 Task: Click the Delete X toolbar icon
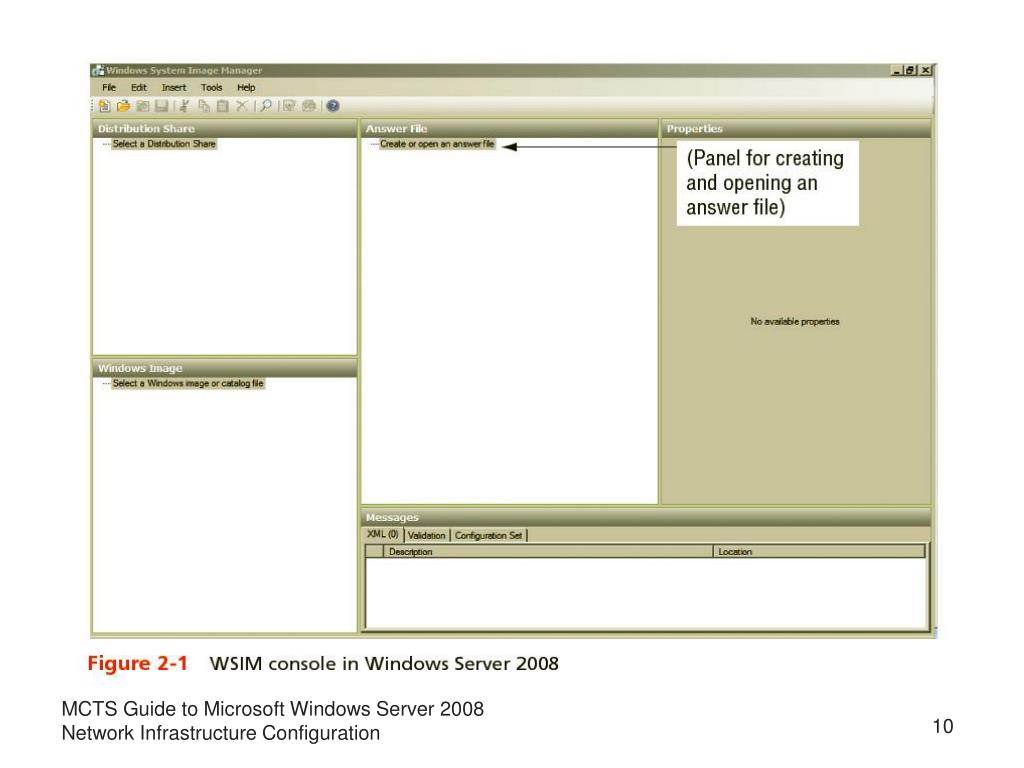(x=242, y=106)
